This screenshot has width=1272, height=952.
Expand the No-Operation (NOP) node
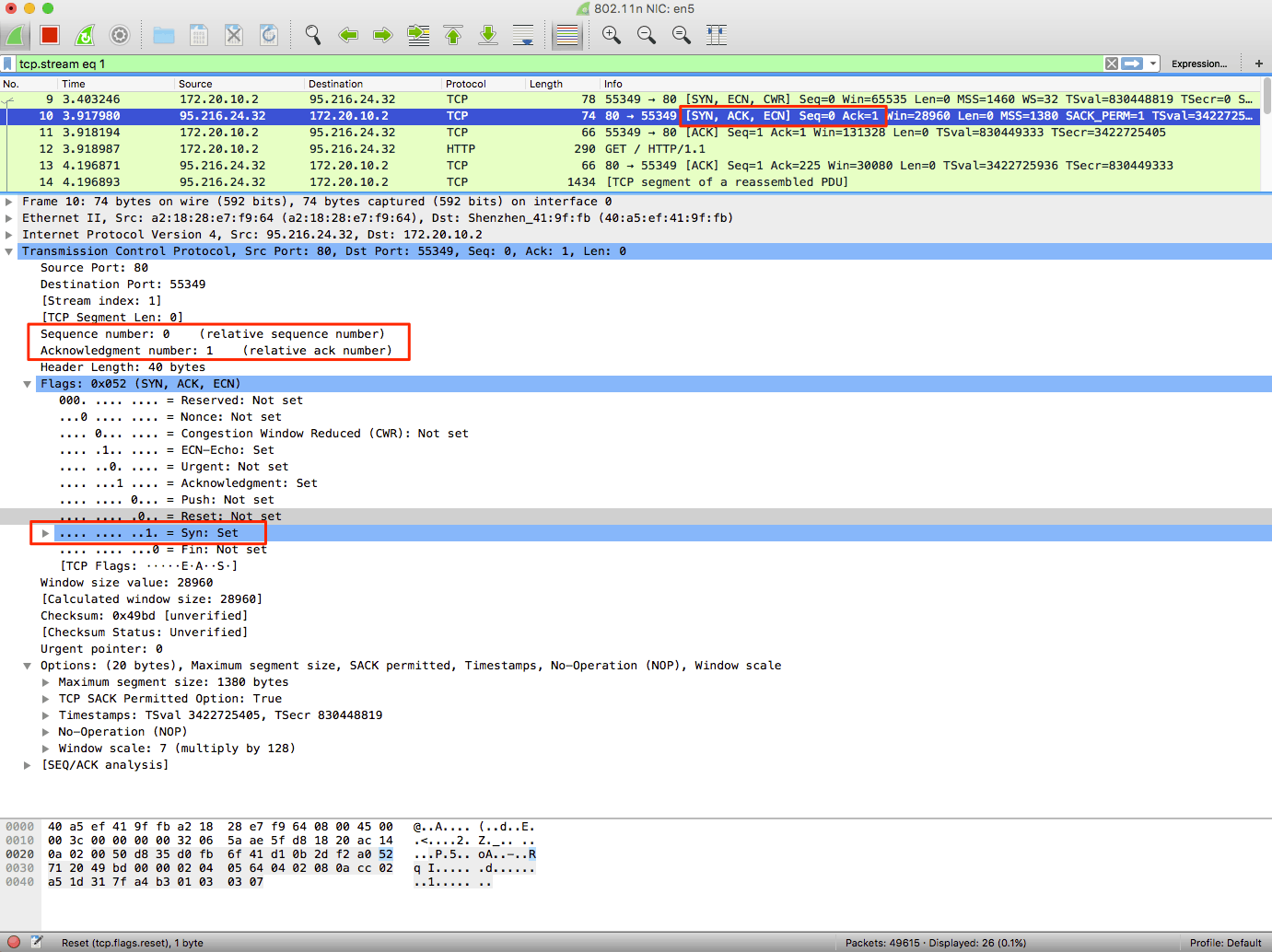[45, 732]
